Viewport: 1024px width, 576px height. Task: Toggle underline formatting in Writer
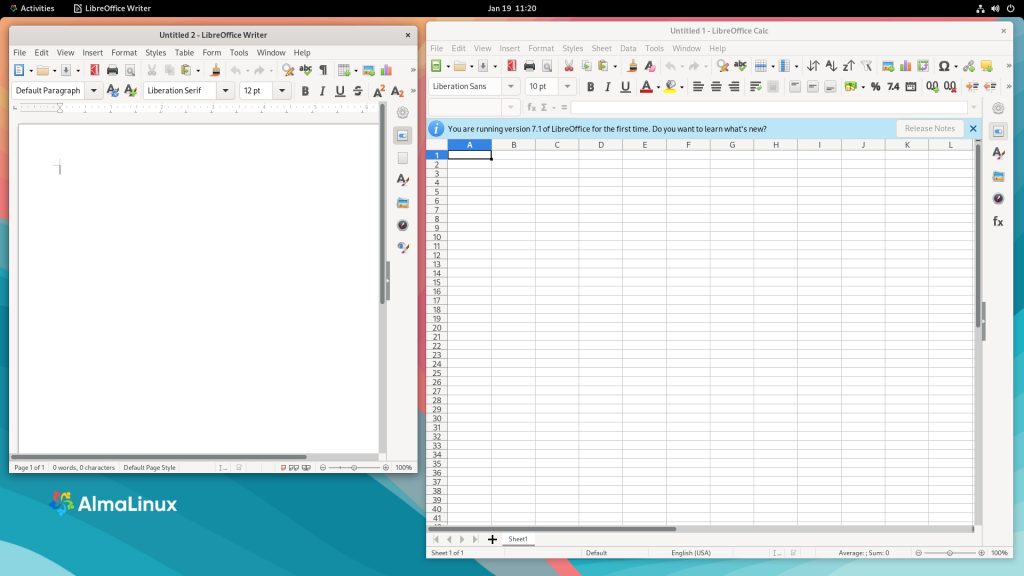coord(340,90)
